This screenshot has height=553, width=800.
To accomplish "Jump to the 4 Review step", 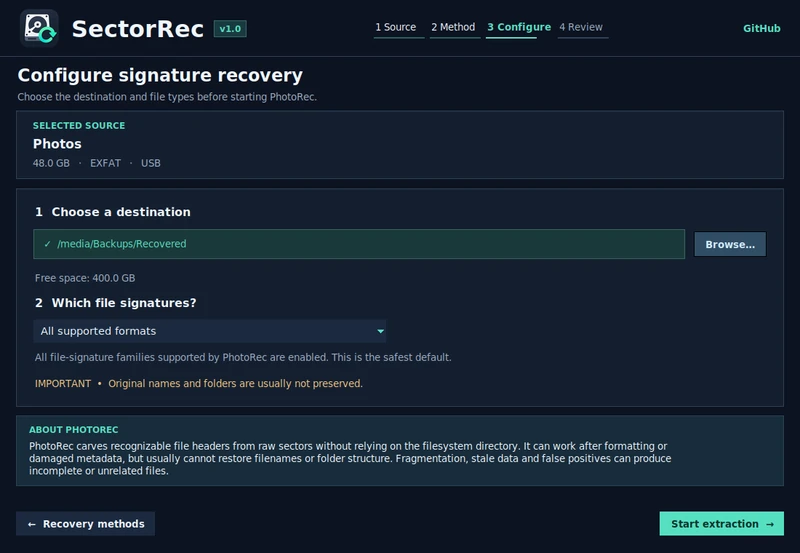I will click(x=582, y=28).
